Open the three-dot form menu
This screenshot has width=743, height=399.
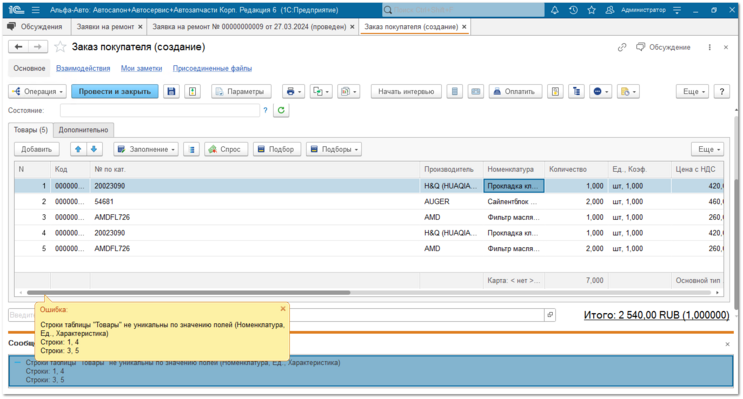pyautogui.click(x=709, y=47)
